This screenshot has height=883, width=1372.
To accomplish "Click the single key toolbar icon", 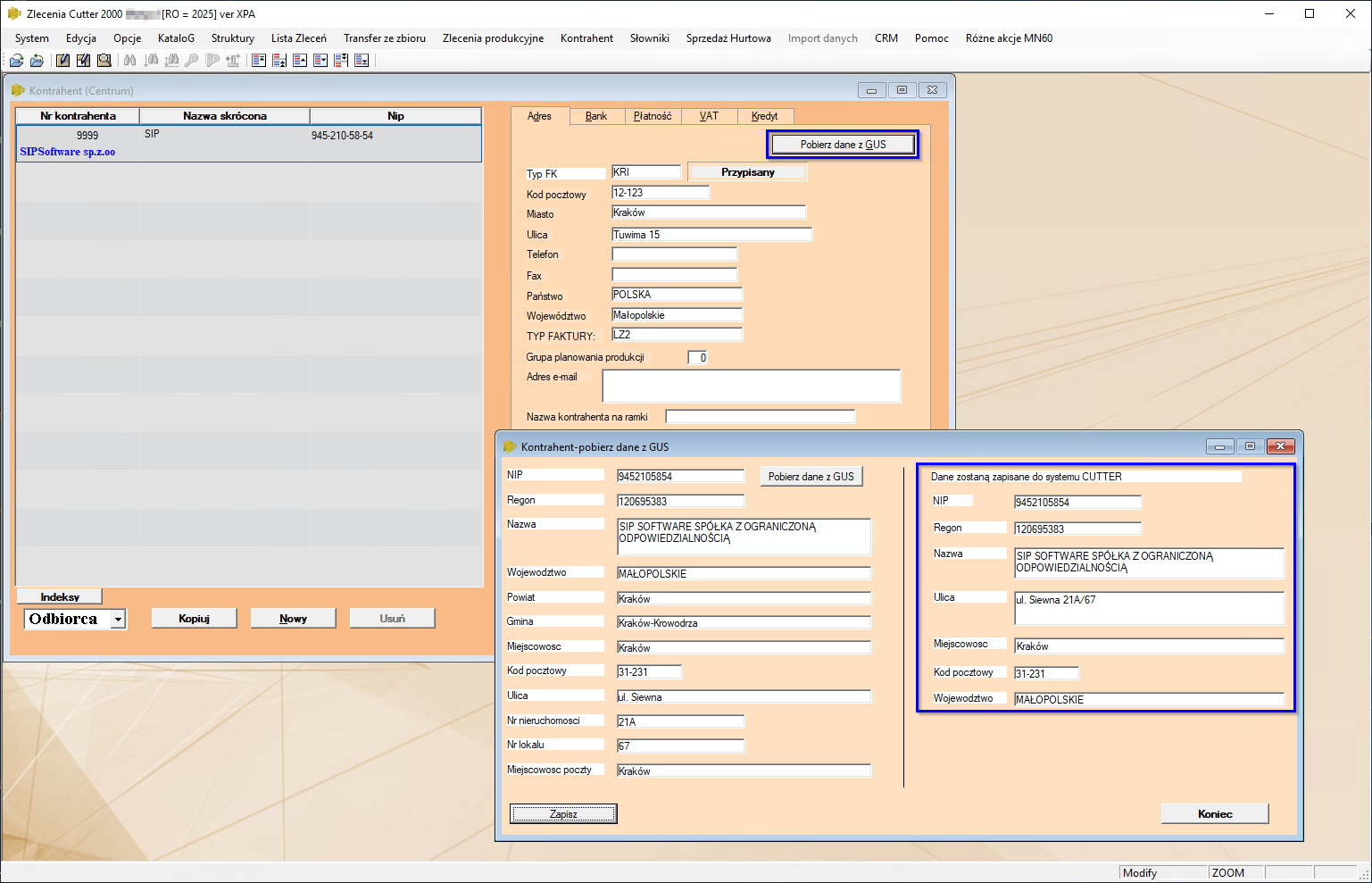I will coord(192,61).
